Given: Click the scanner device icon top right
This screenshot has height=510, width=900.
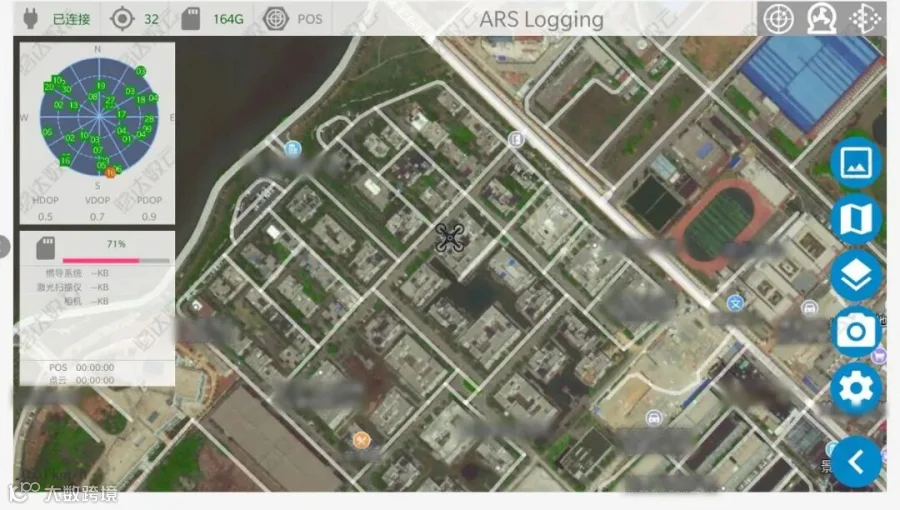Looking at the screenshot, I should pyautogui.click(x=821, y=19).
